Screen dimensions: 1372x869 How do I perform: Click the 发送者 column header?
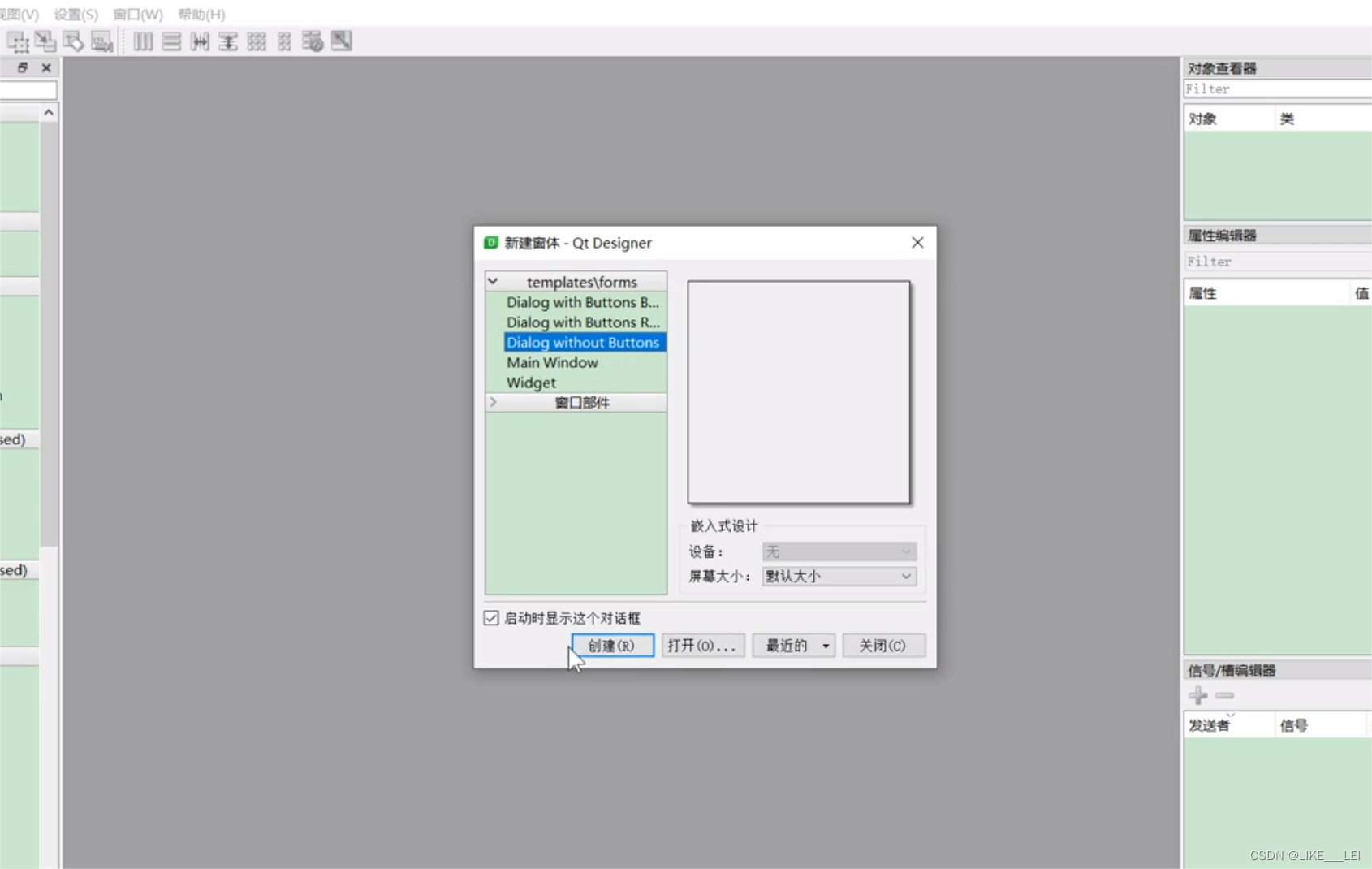click(1229, 725)
